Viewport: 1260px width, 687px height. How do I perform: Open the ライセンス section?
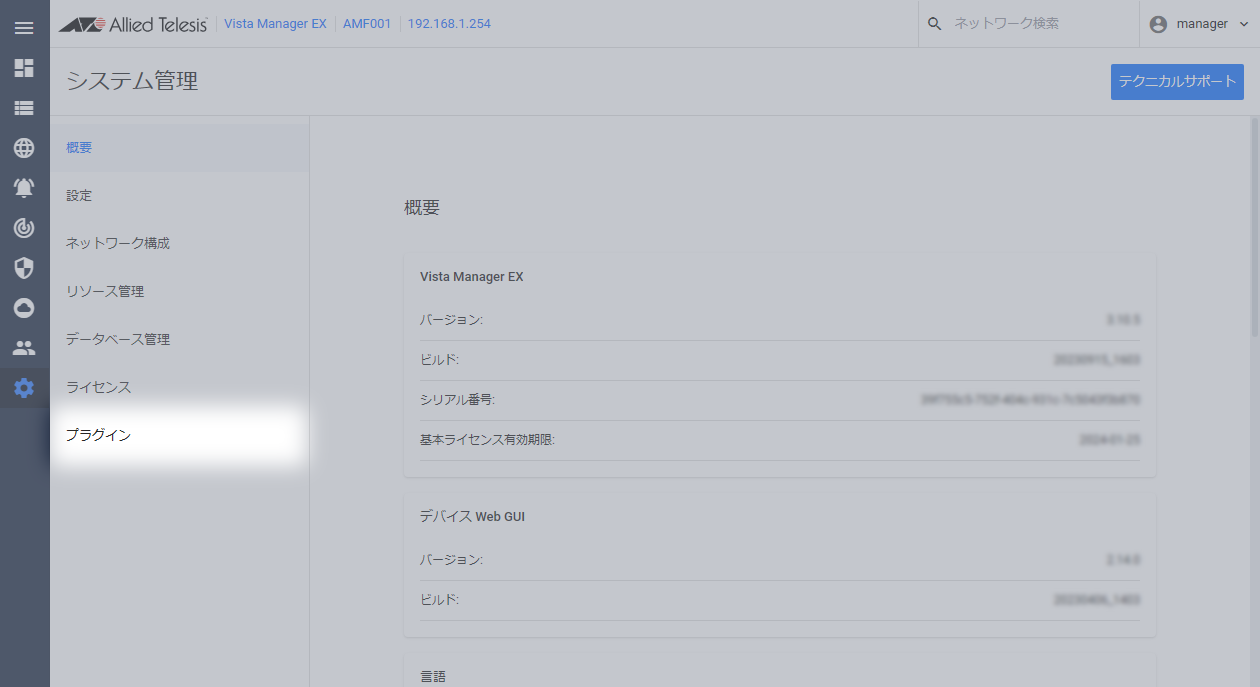180,387
